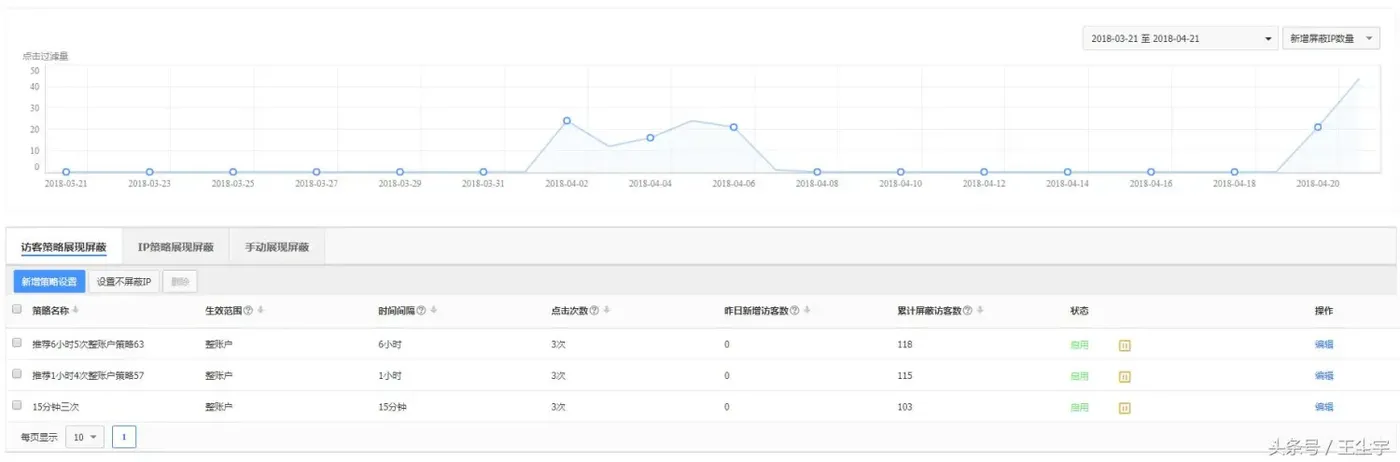Viewport: 1400px width, 462px height.
Task: Click strategy name 推荐6小时5次整账户策略63
Action: [88, 344]
